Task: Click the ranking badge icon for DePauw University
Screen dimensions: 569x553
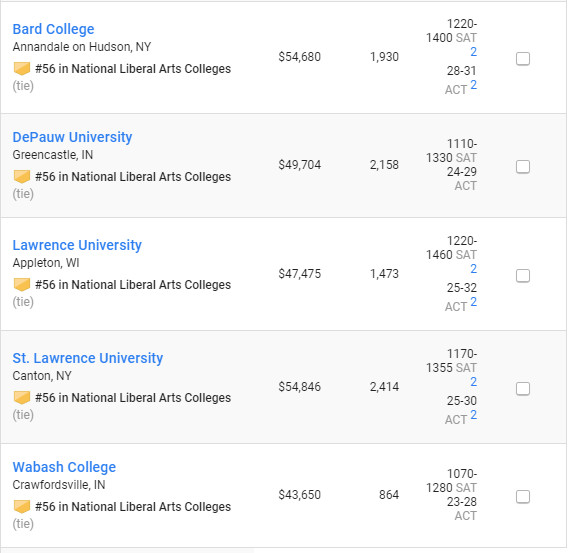Action: tap(22, 176)
